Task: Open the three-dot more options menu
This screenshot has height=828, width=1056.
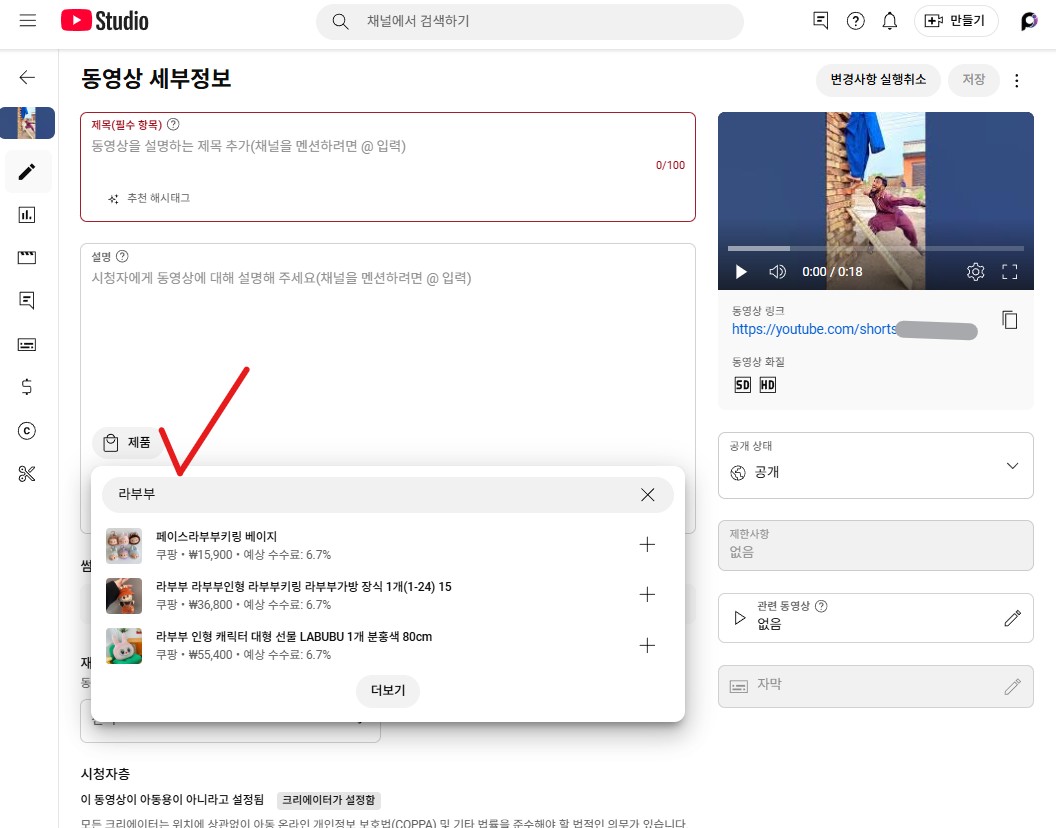Action: 1017,81
